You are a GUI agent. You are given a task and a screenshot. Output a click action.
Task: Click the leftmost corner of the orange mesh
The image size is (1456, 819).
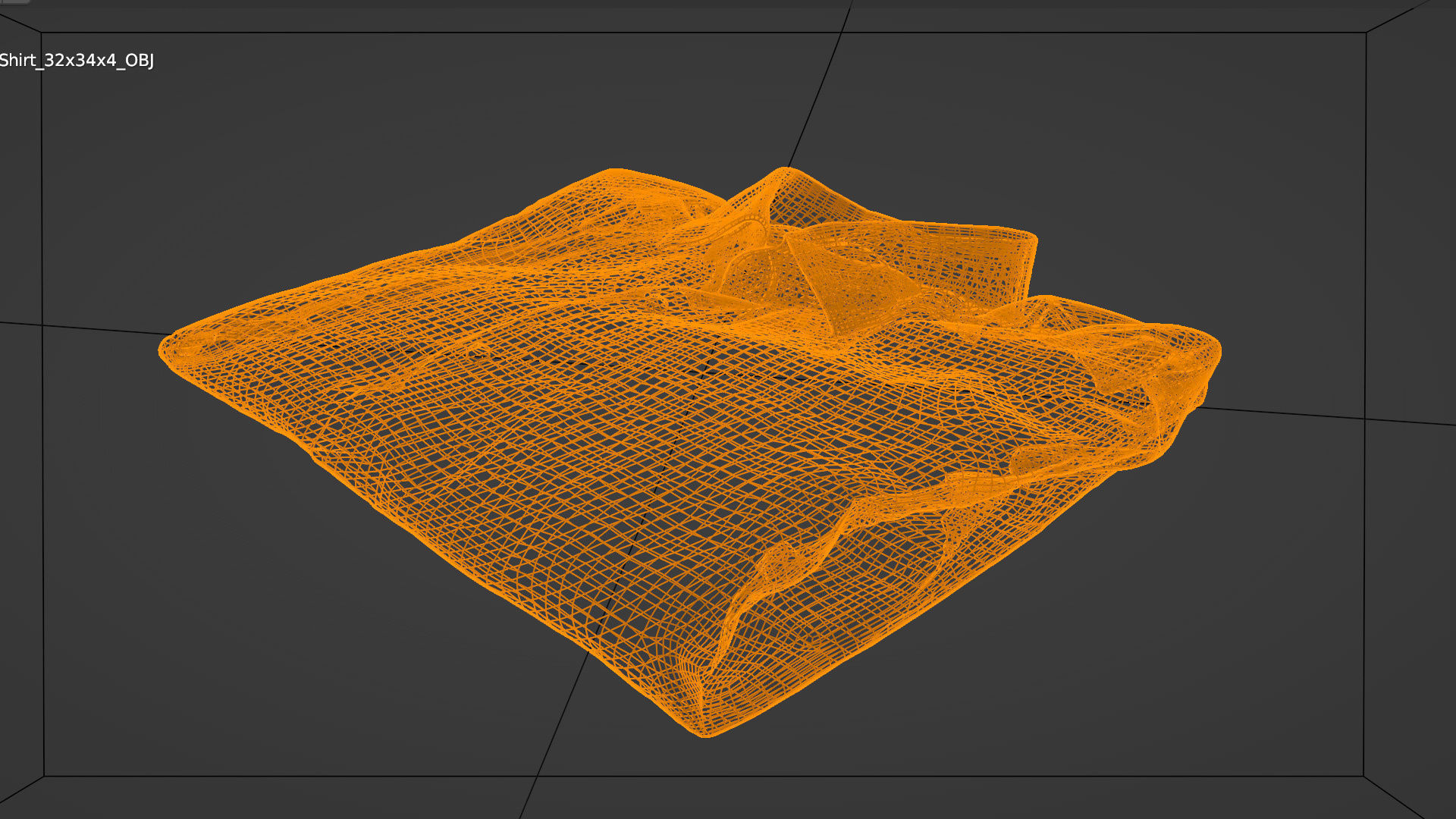[x=165, y=350]
